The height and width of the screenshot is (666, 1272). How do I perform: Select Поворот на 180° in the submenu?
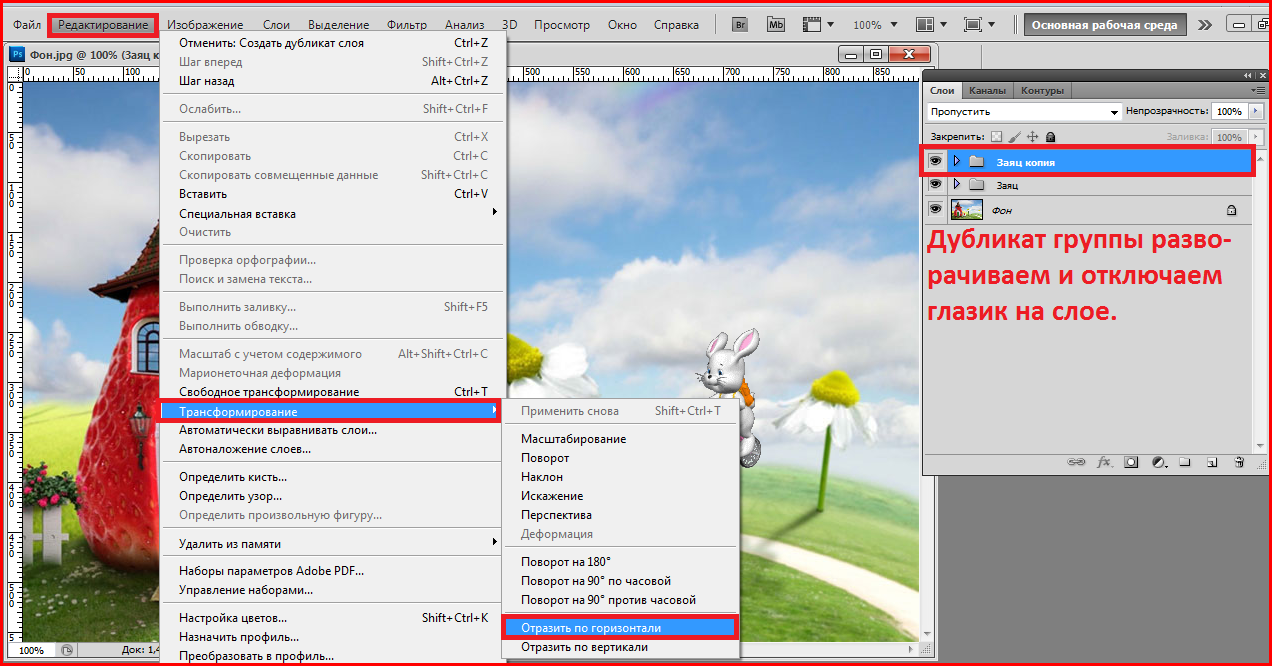[x=620, y=562]
